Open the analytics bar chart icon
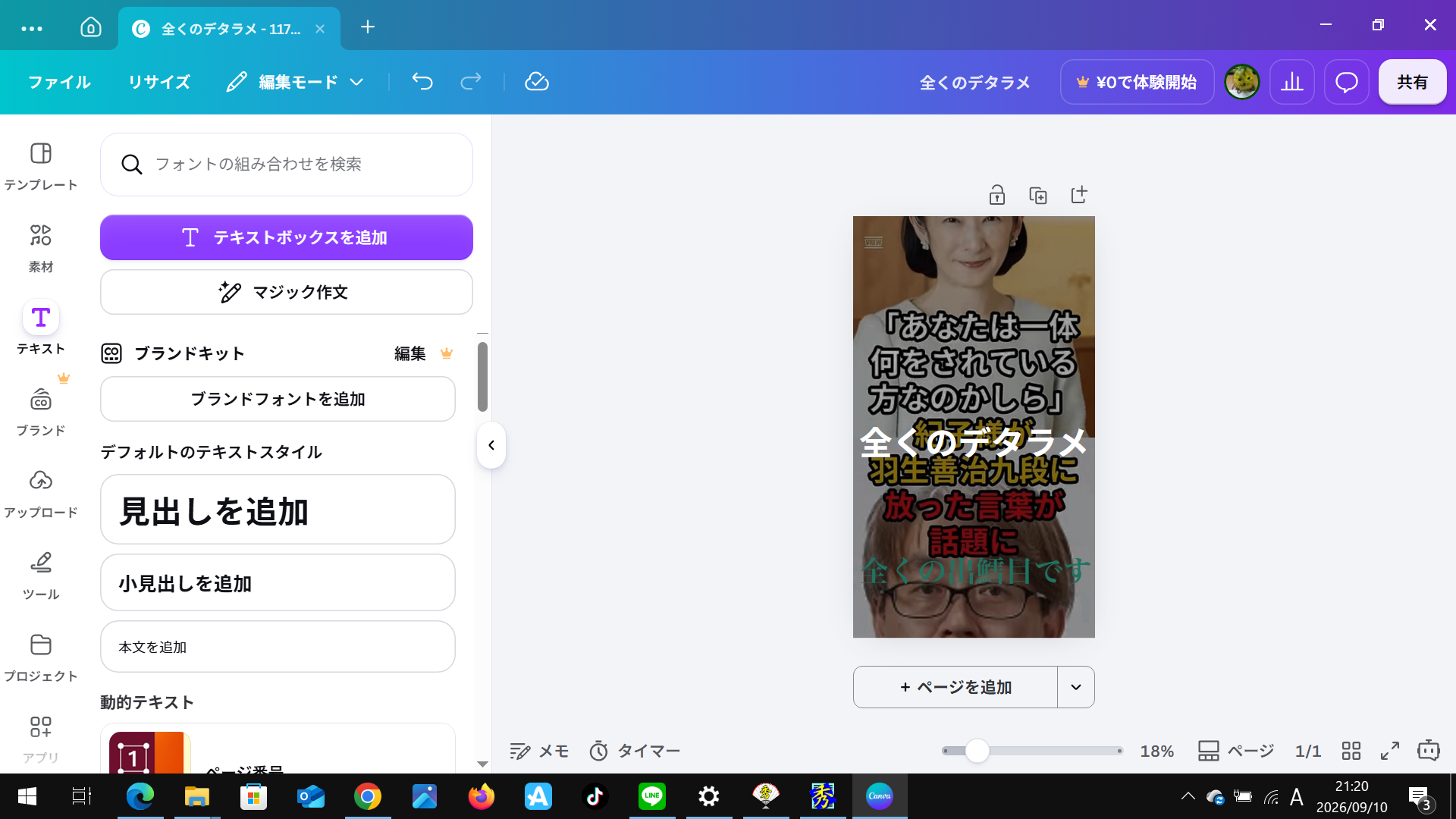Image resolution: width=1456 pixels, height=819 pixels. click(x=1292, y=82)
